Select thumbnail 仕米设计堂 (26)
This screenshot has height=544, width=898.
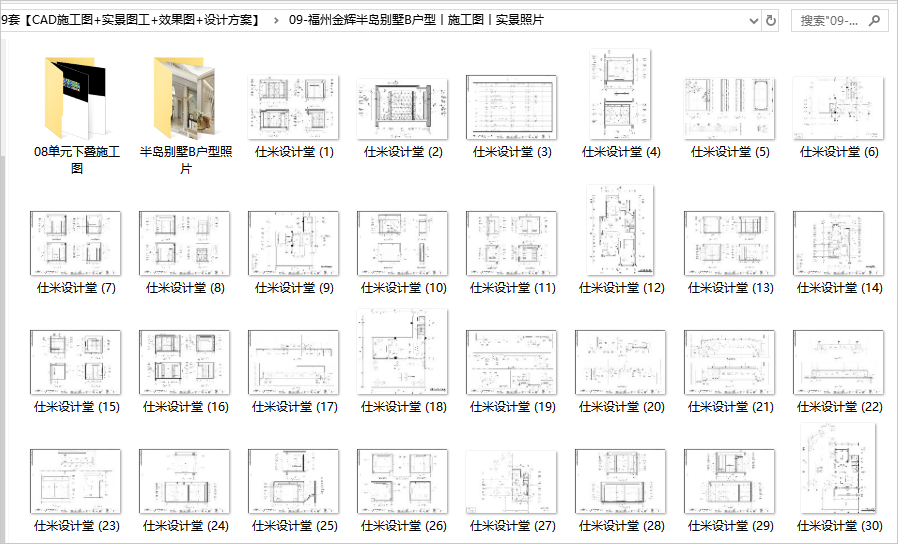pyautogui.click(x=402, y=482)
